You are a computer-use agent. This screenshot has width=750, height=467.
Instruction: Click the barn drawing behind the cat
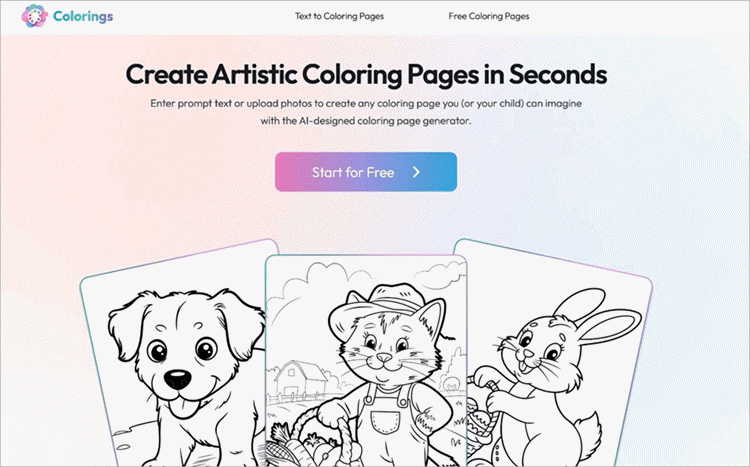pos(301,377)
